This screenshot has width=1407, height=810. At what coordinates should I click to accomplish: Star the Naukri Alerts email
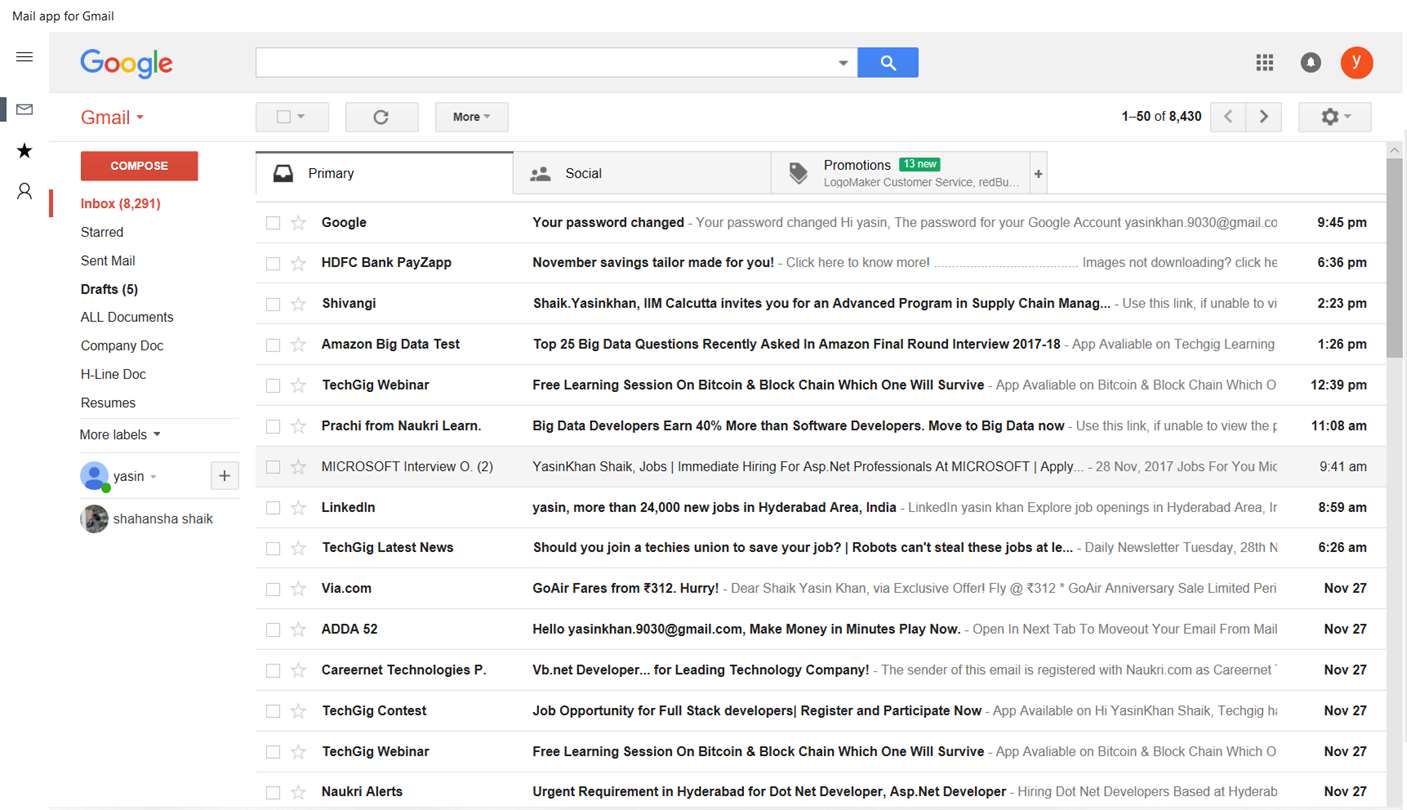298,792
